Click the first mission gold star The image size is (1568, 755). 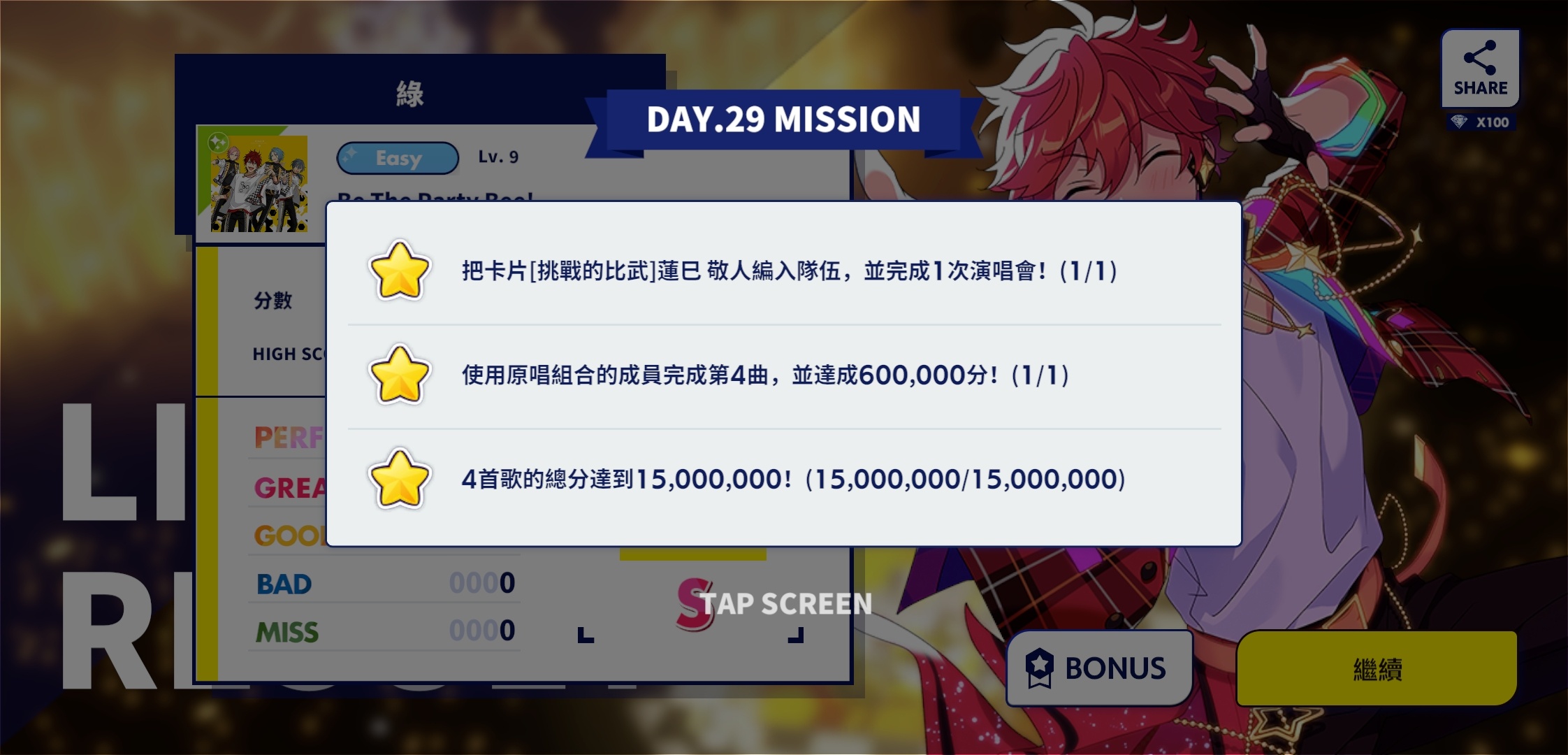click(399, 271)
